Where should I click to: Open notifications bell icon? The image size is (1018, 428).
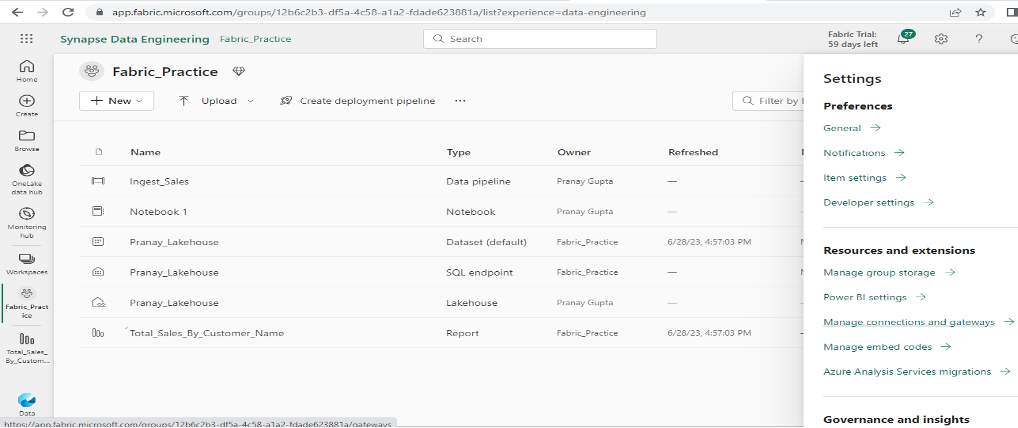[x=903, y=39]
